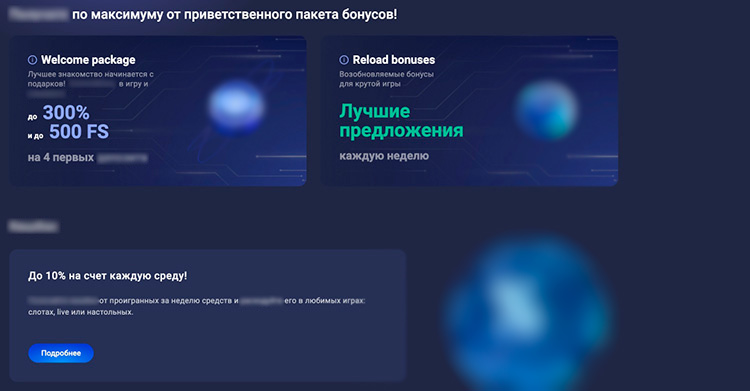This screenshot has height=391, width=750.
Task: Click the на 4 первых text
Action: click(x=61, y=157)
